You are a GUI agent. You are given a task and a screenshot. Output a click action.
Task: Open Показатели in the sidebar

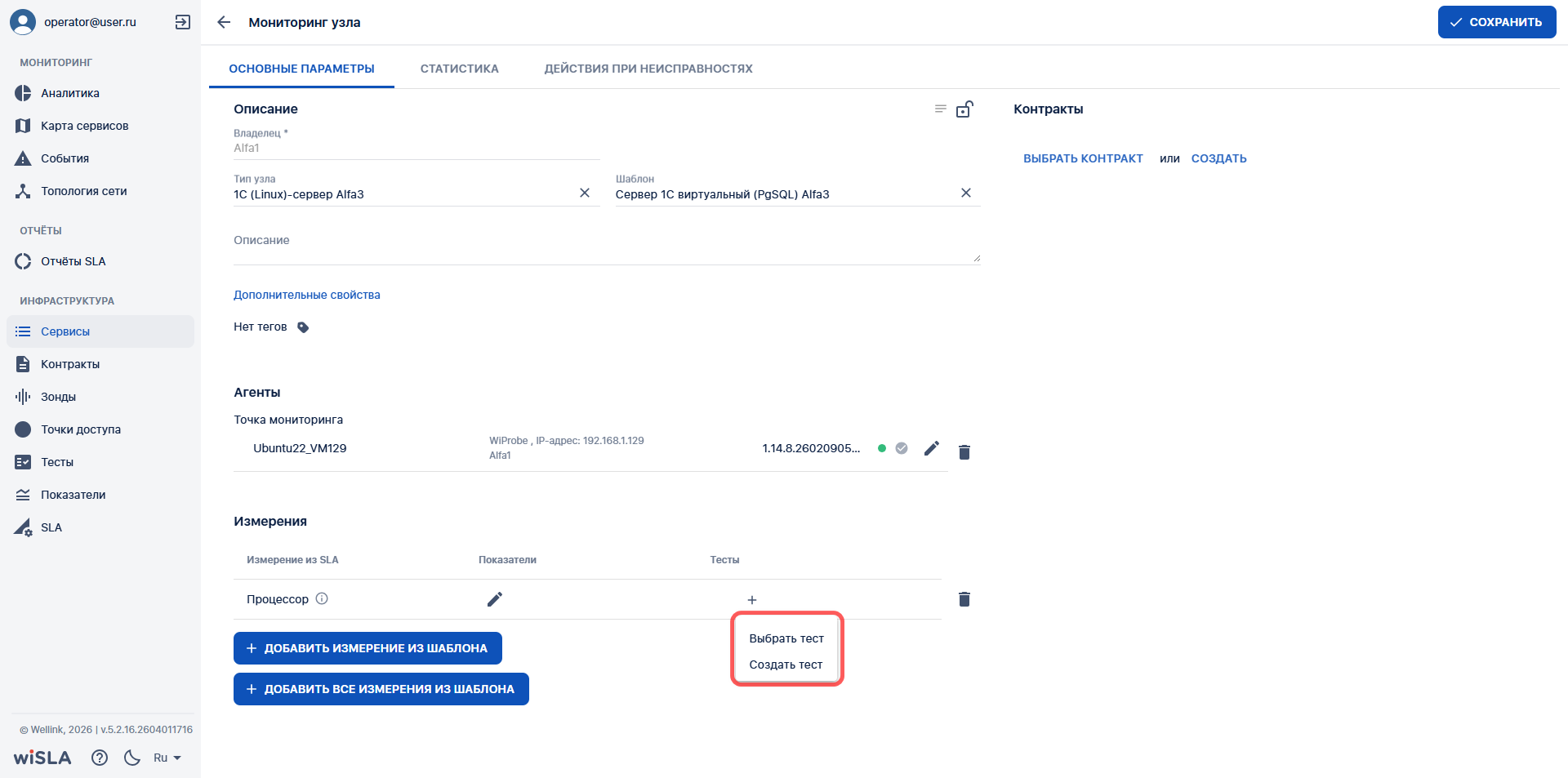tap(100, 495)
